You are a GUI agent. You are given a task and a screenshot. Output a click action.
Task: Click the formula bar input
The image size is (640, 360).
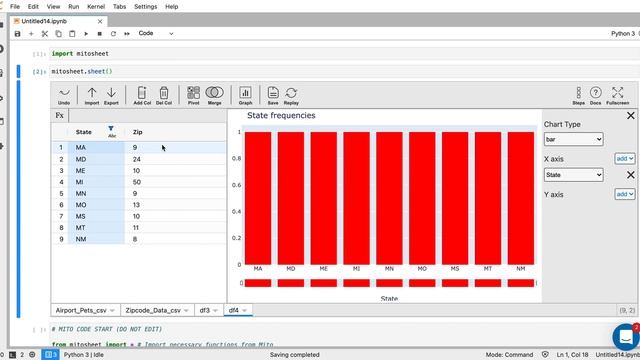(x=147, y=116)
